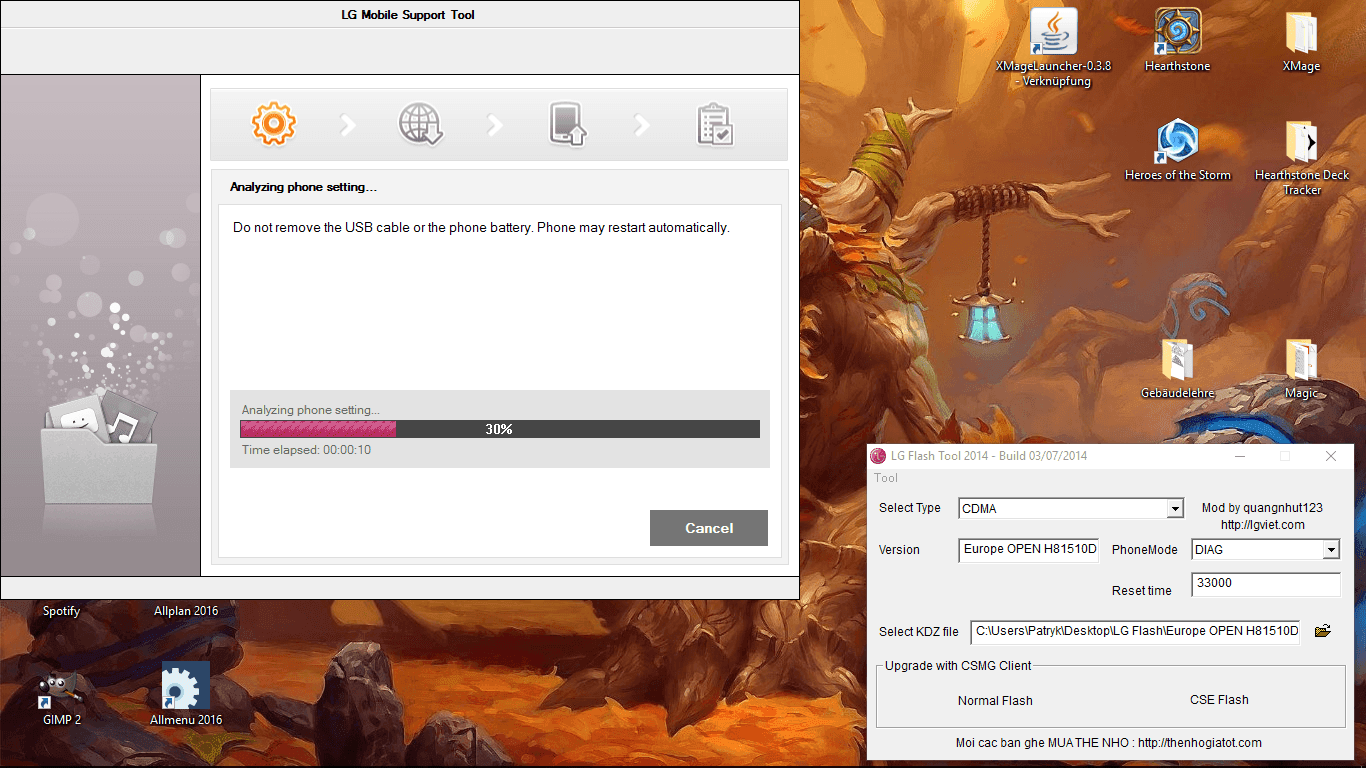This screenshot has height=768, width=1366.
Task: Click the clipboard checkmark completion step icon
Action: (x=714, y=124)
